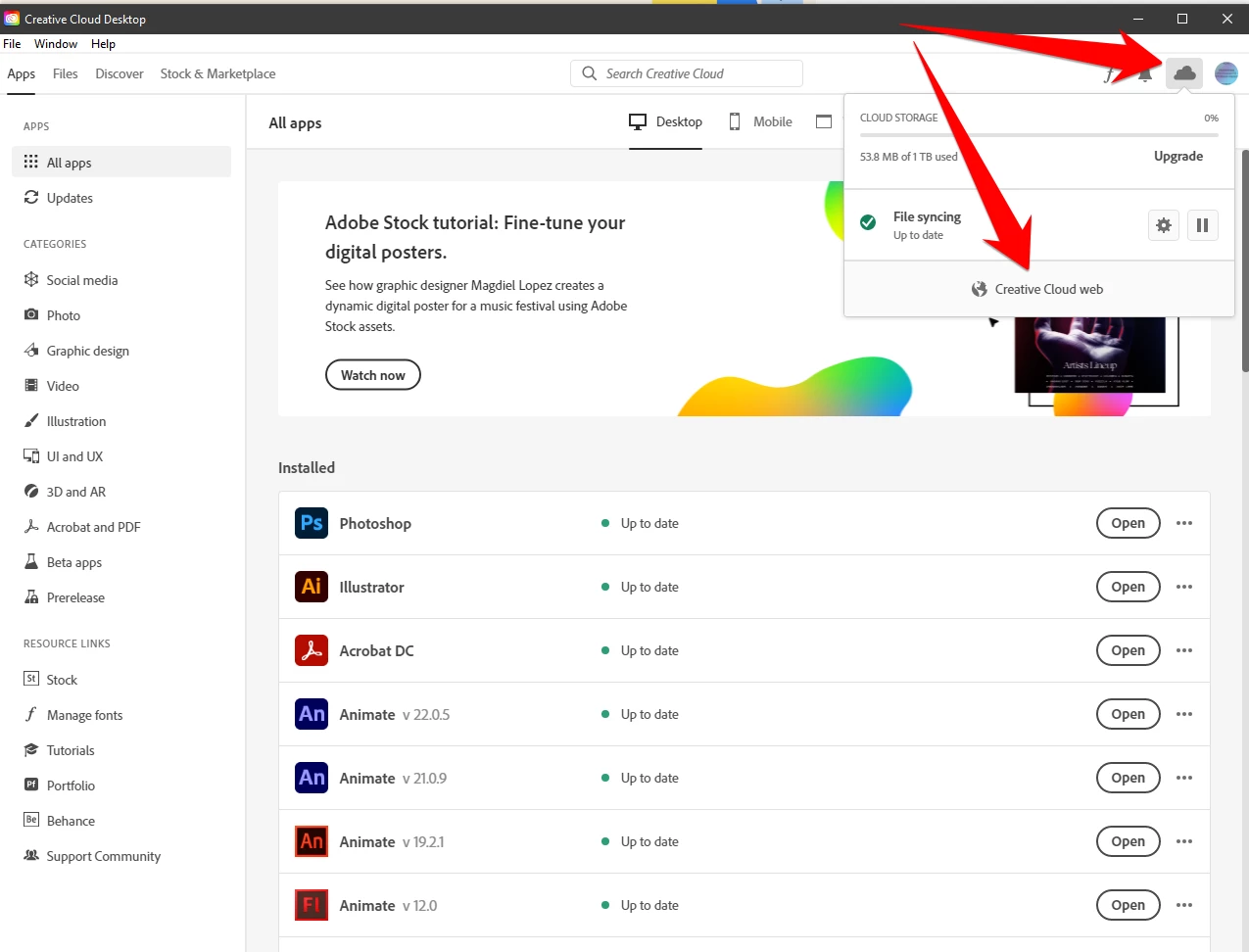Open Creative Cloud web link
This screenshot has width=1249, height=952.
pos(1038,289)
